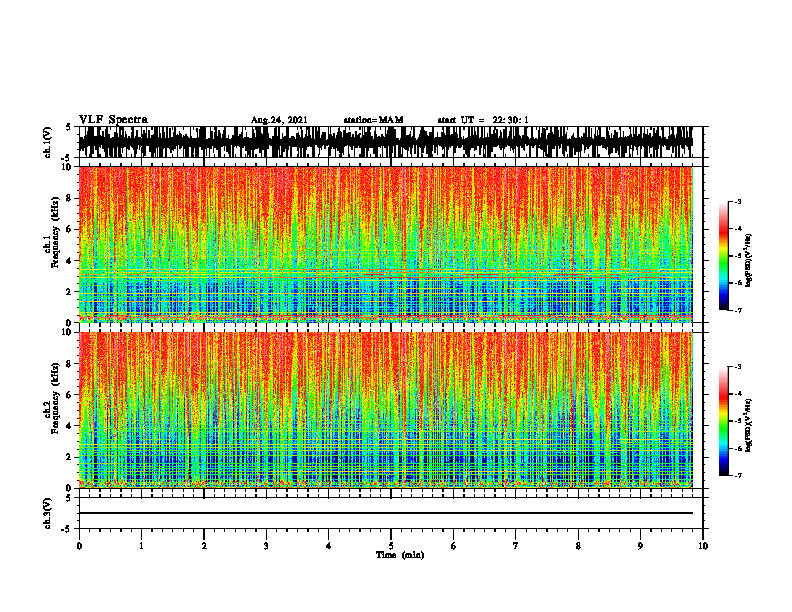
Task: Click time axis tick label "8"
Action: 578,546
